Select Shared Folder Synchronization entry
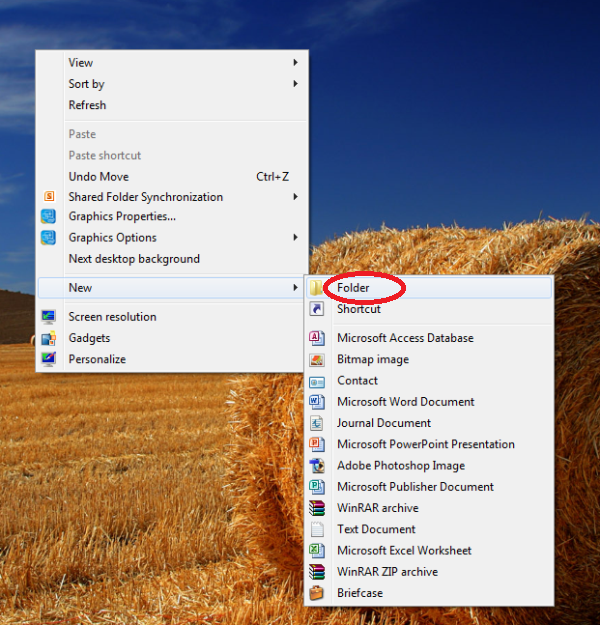This screenshot has width=600, height=625. tap(171, 197)
